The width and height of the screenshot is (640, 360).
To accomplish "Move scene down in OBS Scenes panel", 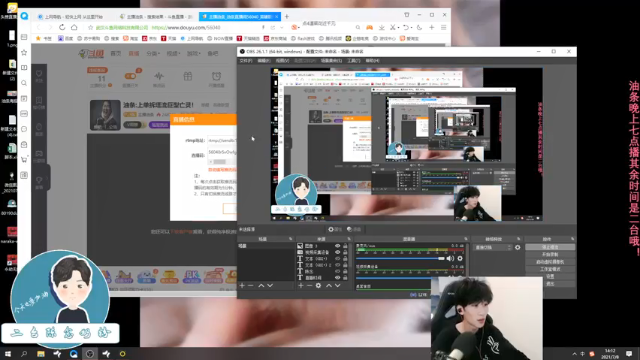I will tap(270, 286).
